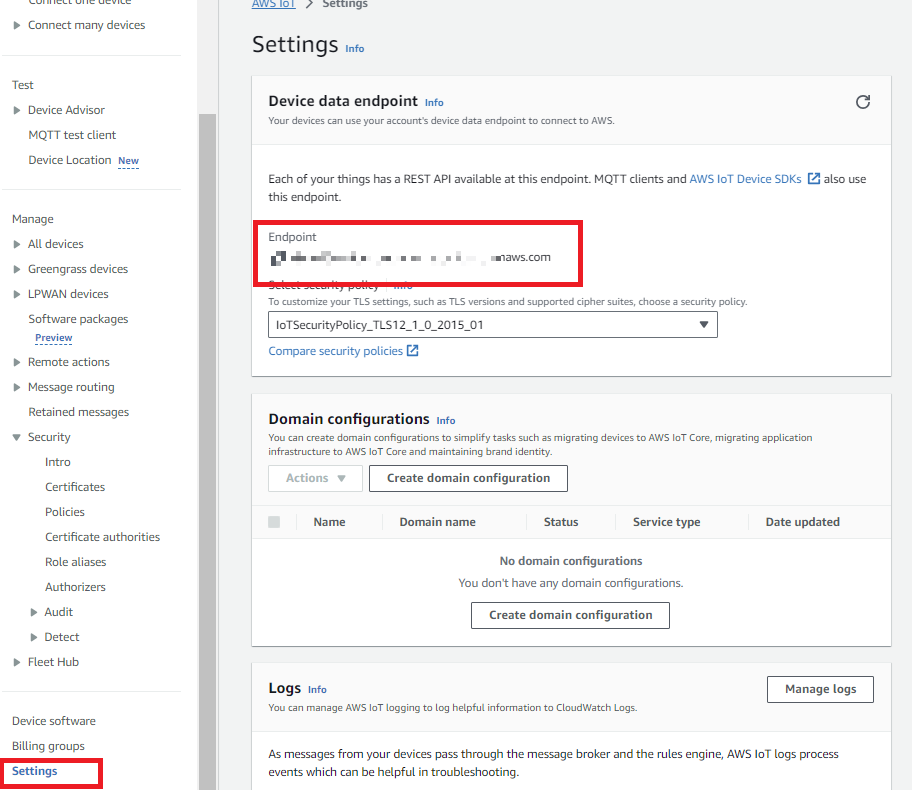Expand Message routing in the sidebar

17,386
